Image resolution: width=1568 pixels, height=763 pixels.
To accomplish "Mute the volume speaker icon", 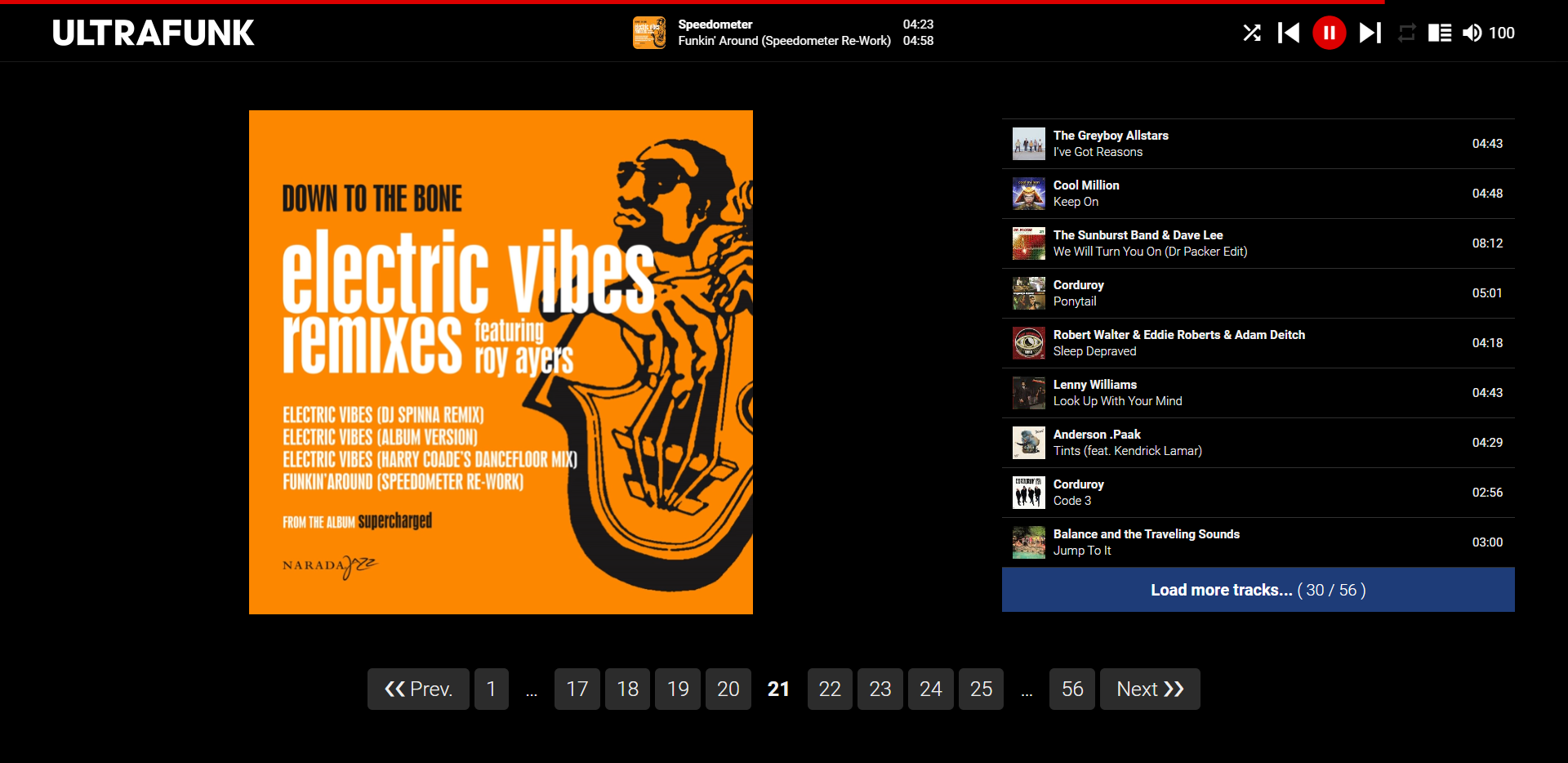I will (x=1472, y=33).
